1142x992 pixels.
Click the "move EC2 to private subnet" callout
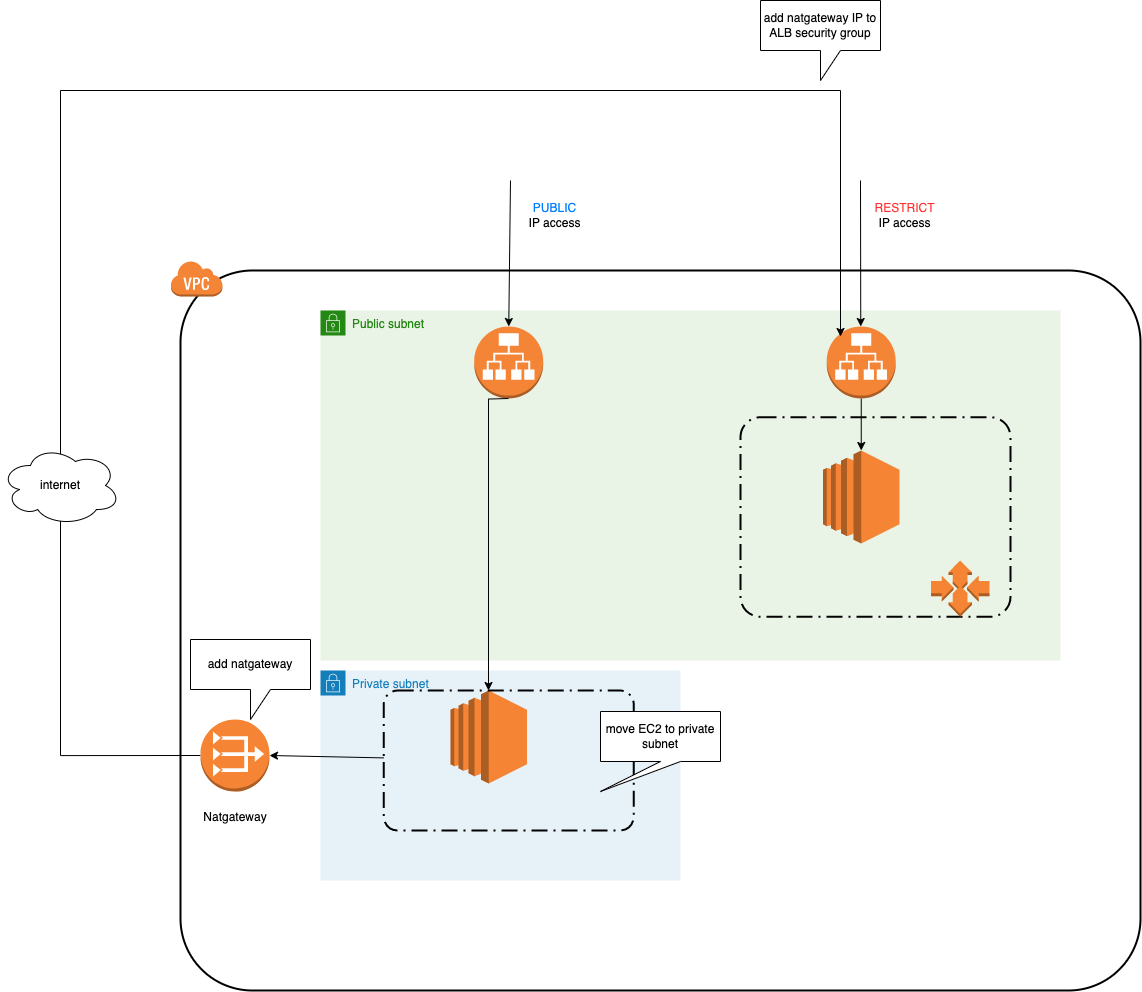(659, 736)
